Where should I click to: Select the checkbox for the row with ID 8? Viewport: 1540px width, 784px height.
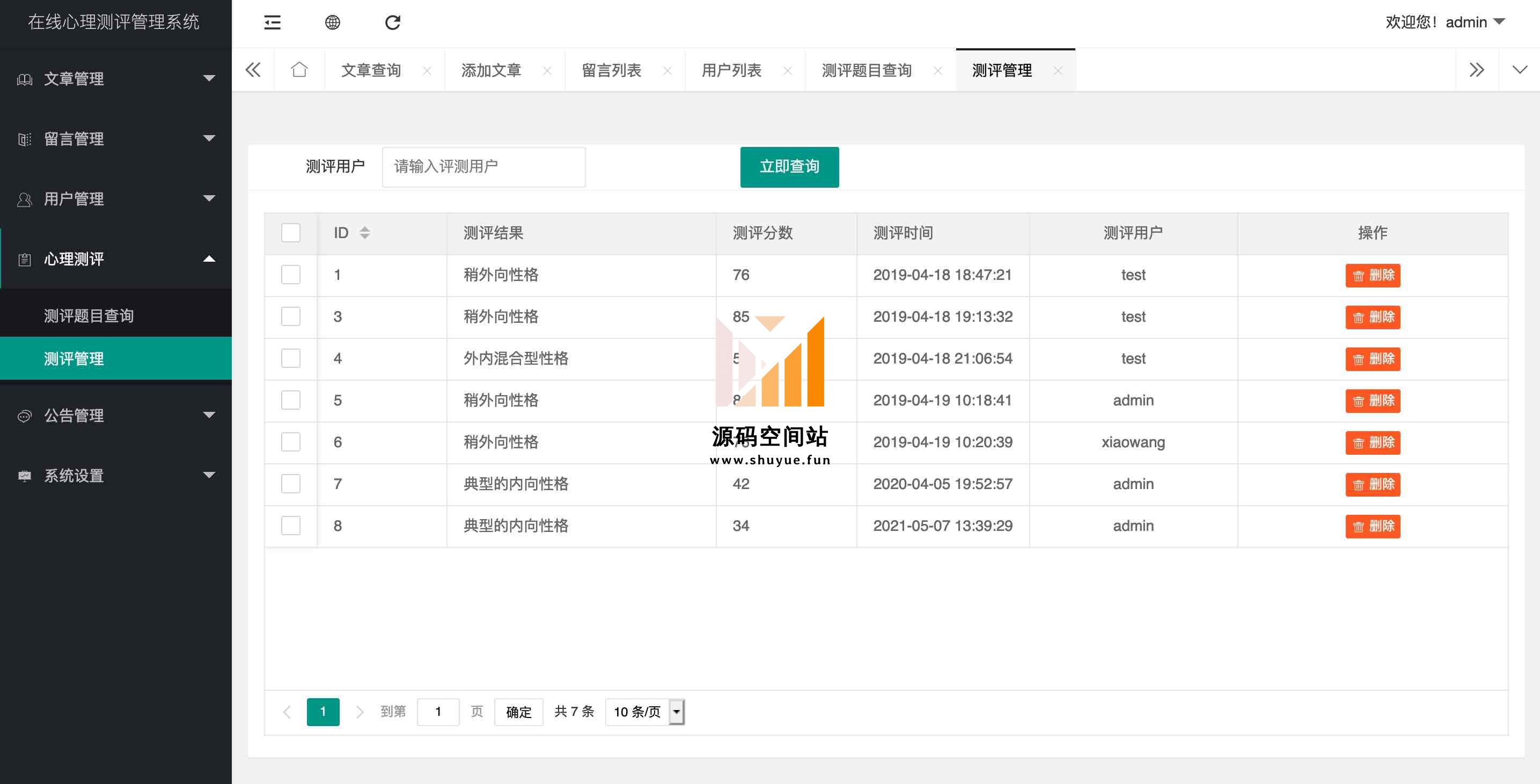coord(290,526)
